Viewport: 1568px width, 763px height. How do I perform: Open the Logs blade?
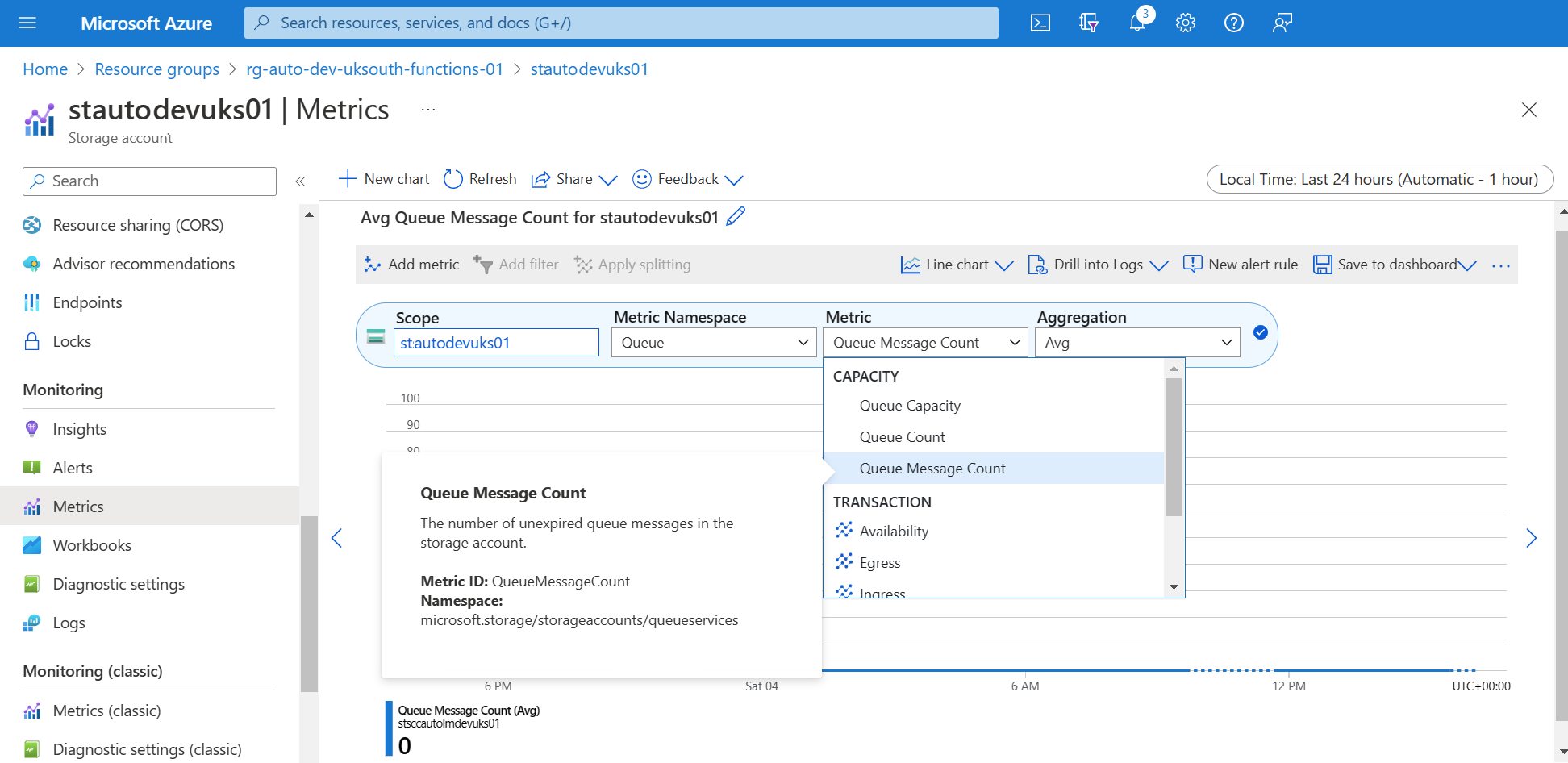tap(68, 622)
